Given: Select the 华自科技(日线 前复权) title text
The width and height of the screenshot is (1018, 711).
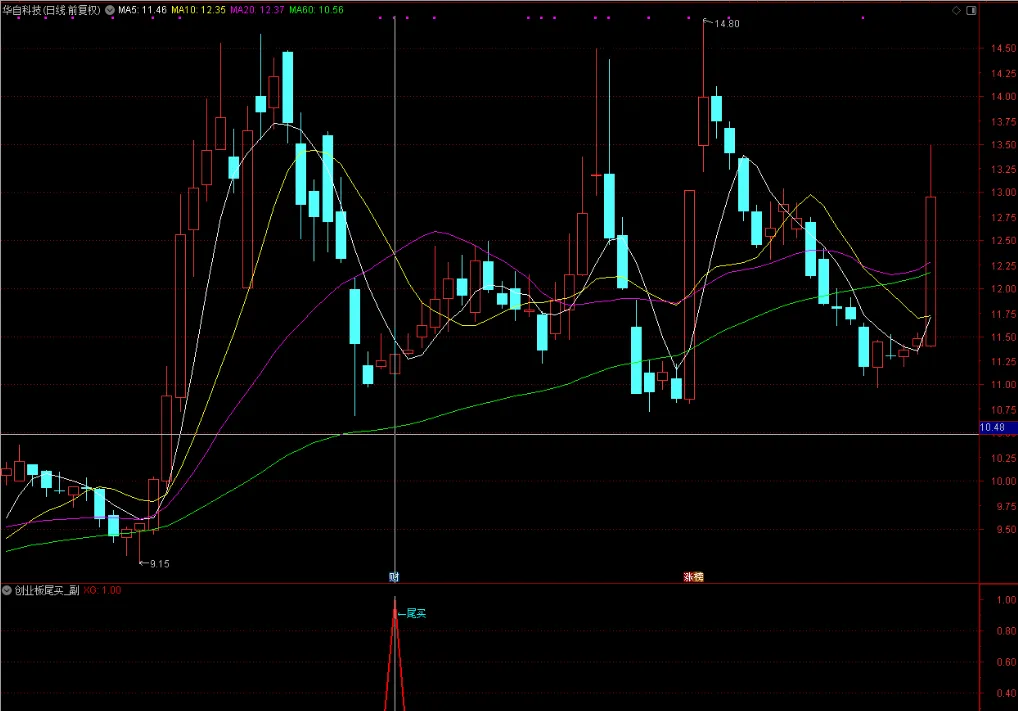Looking at the screenshot, I should tap(51, 10).
